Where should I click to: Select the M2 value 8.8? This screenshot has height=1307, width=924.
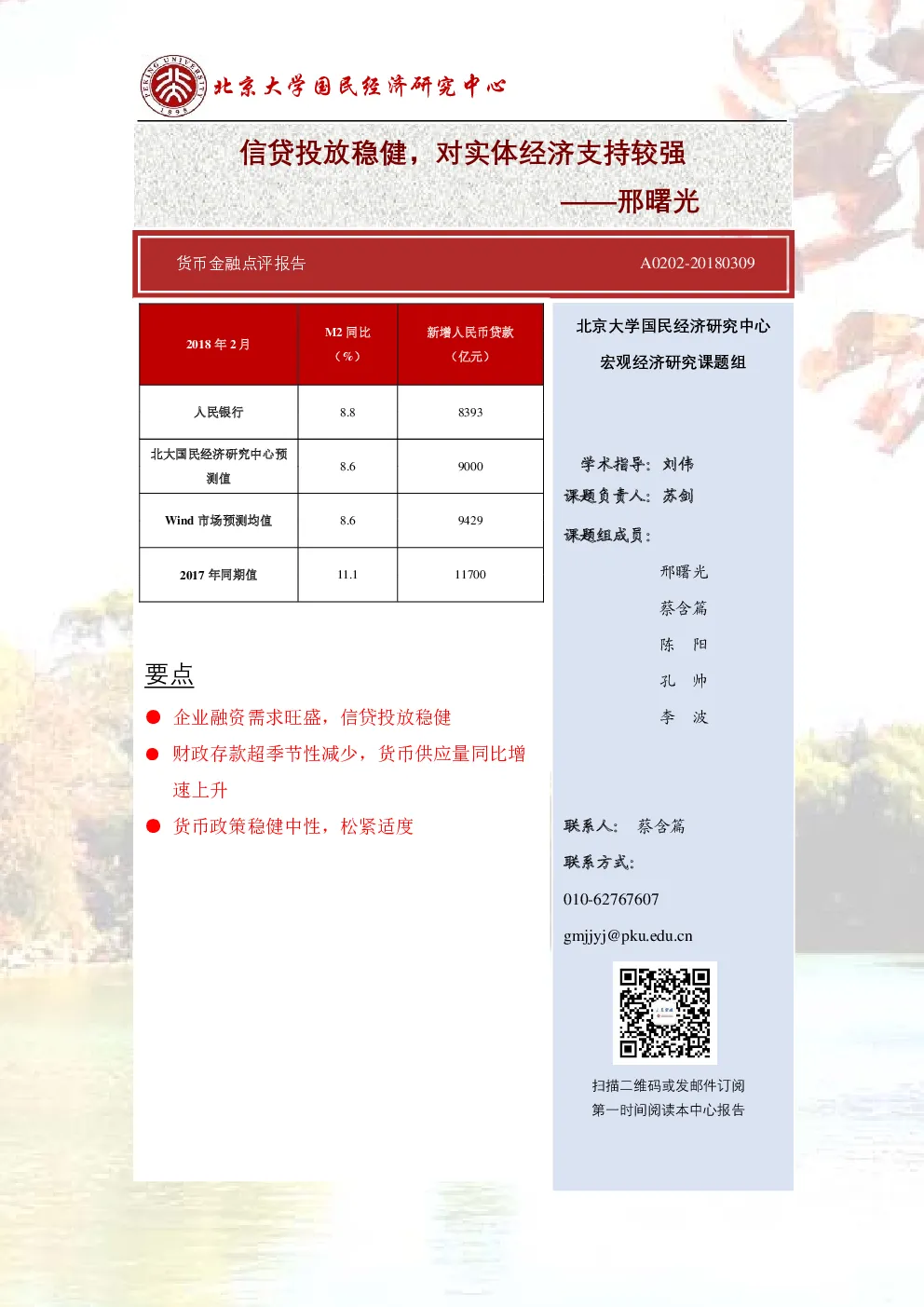[x=347, y=412]
